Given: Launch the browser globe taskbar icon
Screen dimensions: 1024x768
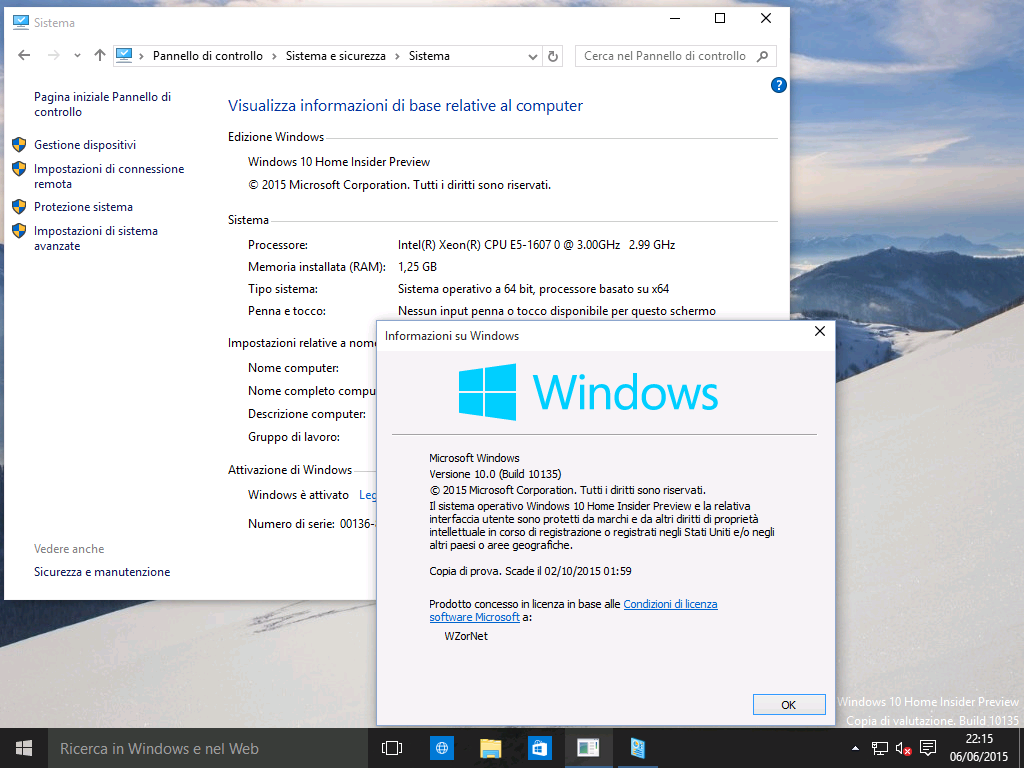Looking at the screenshot, I should [x=441, y=748].
